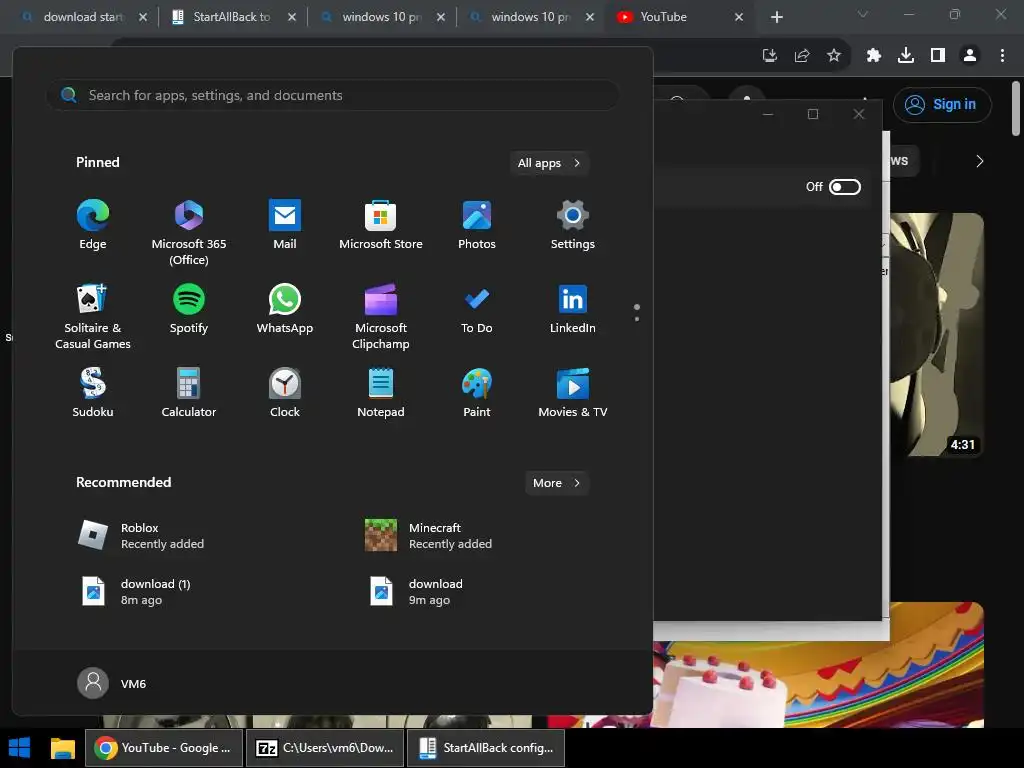Screen dimensions: 1024x768
Task: Launch WhatsApp
Action: [x=285, y=309]
